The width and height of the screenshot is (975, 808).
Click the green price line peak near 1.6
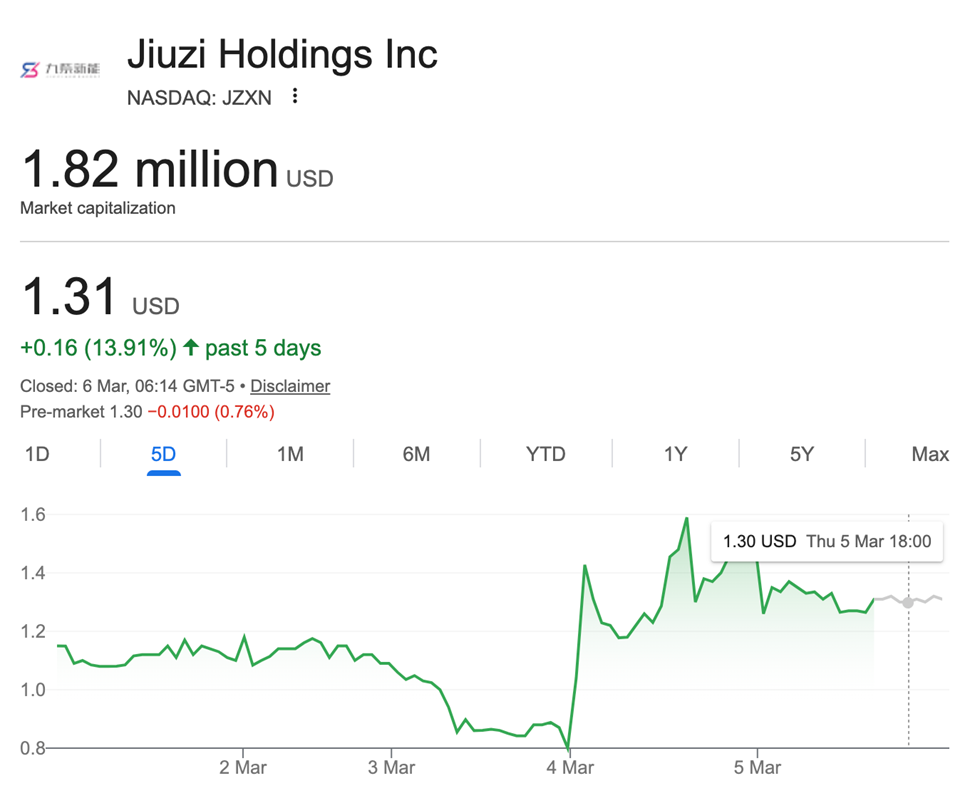(686, 519)
